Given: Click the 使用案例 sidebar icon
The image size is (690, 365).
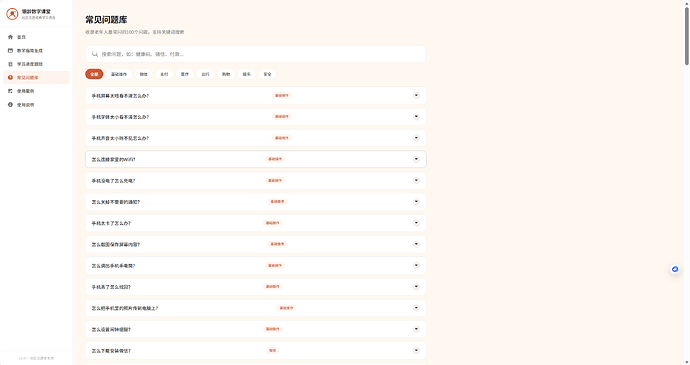Looking at the screenshot, I should point(11,91).
